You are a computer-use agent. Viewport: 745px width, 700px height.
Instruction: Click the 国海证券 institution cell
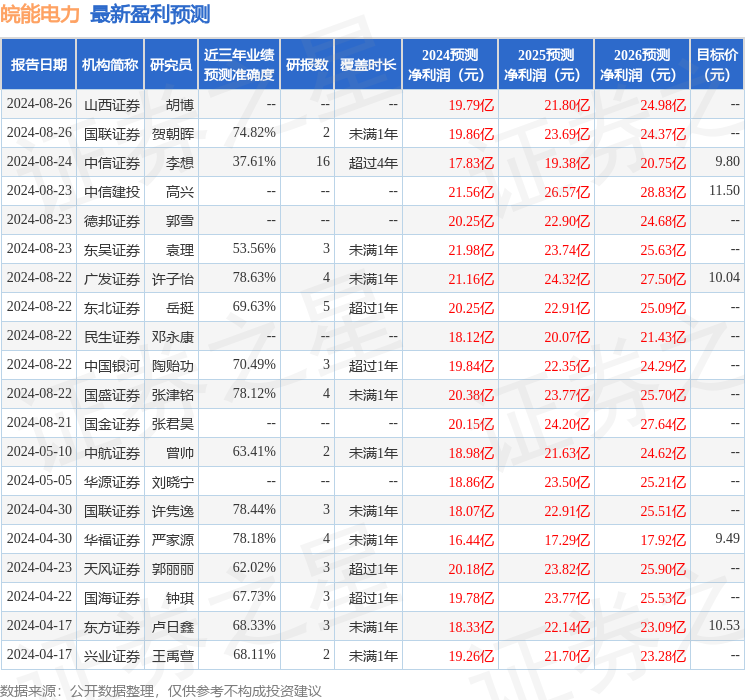tap(112, 598)
